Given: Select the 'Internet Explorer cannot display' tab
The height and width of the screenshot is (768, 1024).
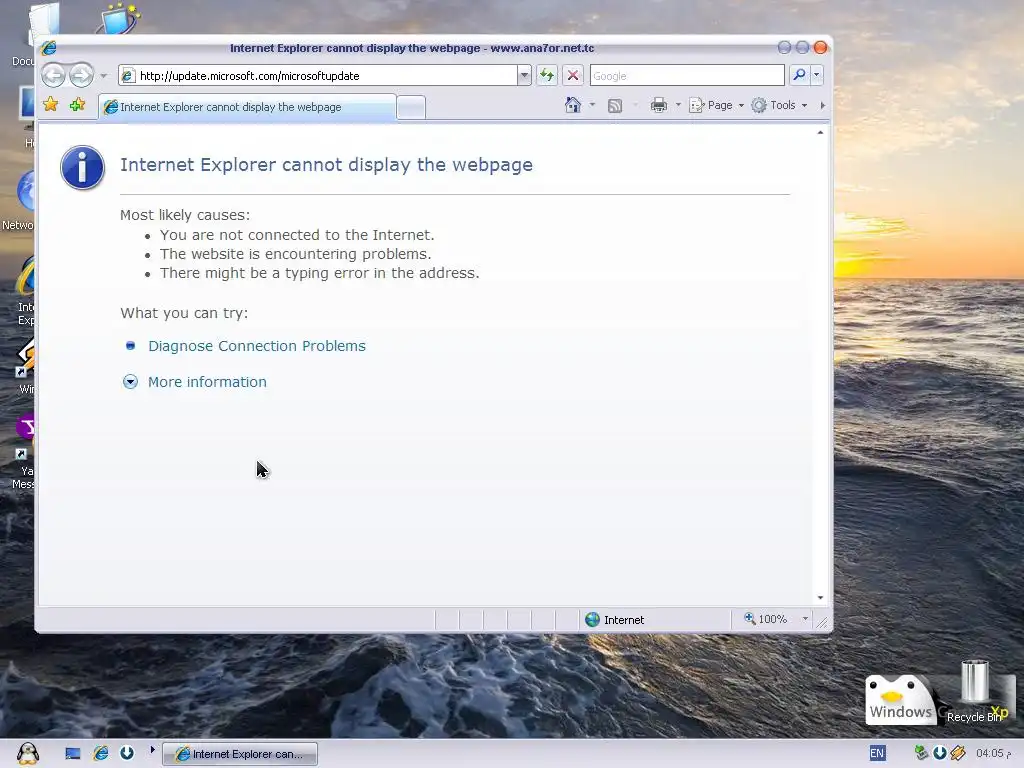Looking at the screenshot, I should (x=247, y=107).
